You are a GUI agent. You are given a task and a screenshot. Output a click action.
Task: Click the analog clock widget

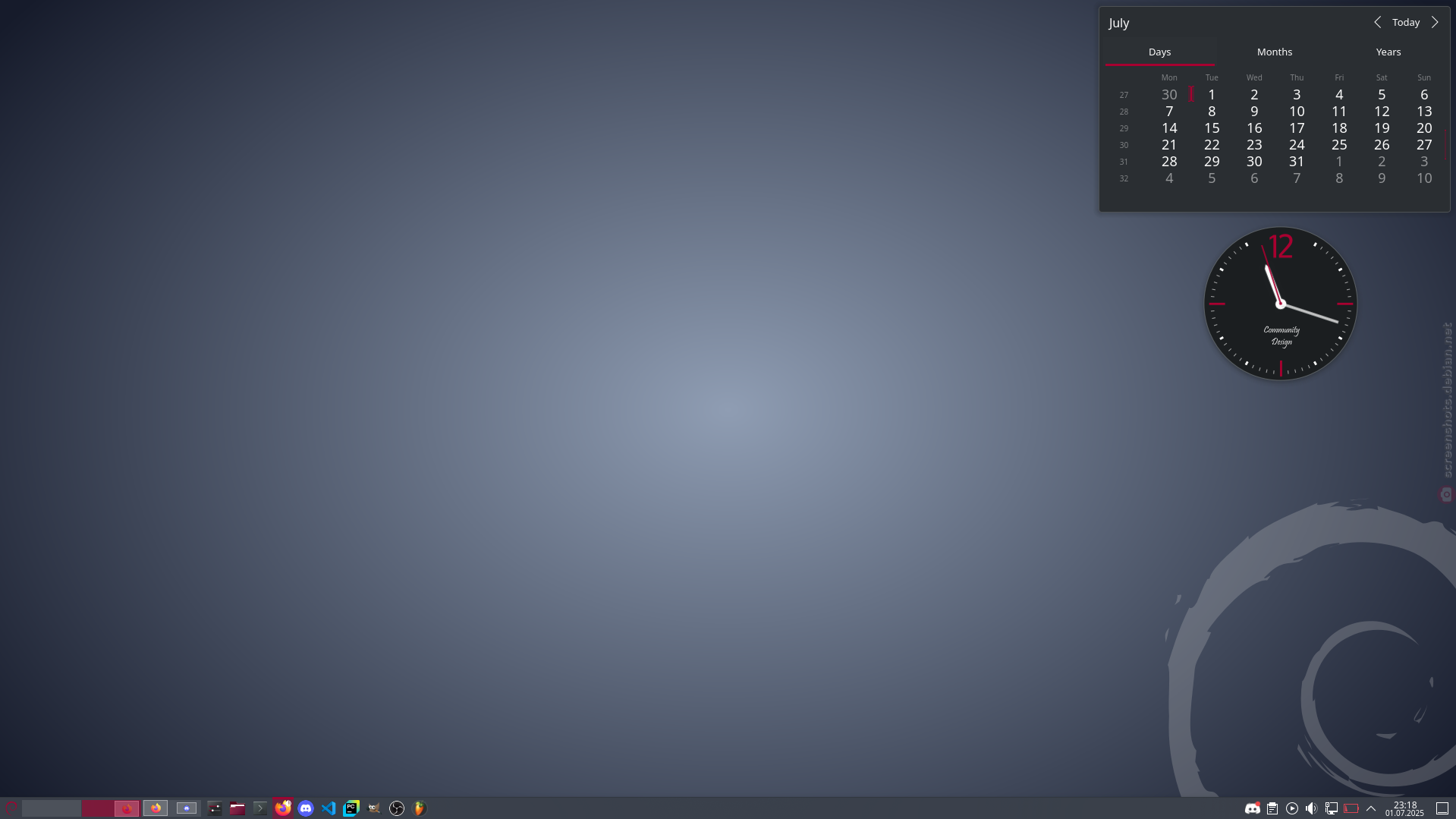click(x=1281, y=304)
